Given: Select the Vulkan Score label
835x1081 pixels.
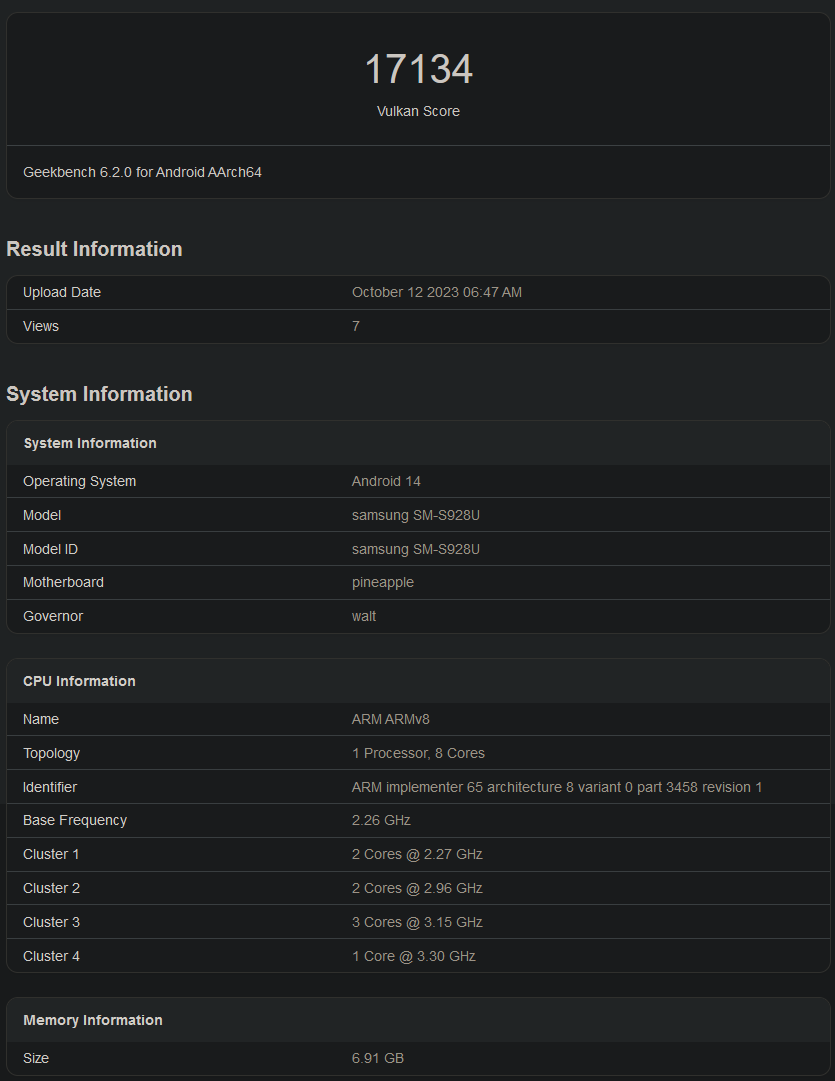Looking at the screenshot, I should (418, 111).
